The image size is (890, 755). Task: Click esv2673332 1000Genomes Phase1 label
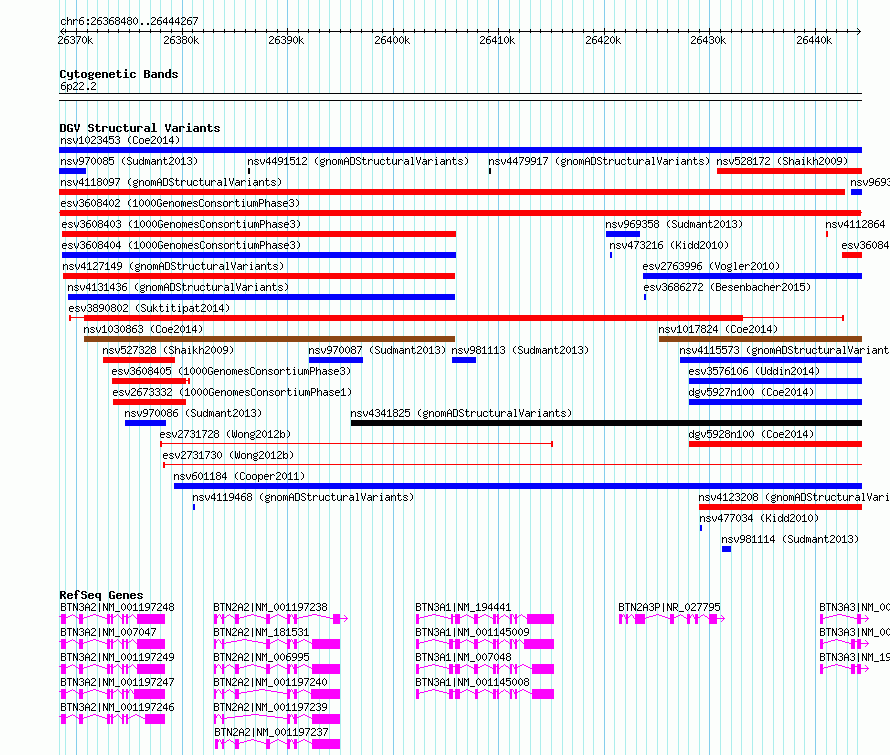pyautogui.click(x=232, y=392)
